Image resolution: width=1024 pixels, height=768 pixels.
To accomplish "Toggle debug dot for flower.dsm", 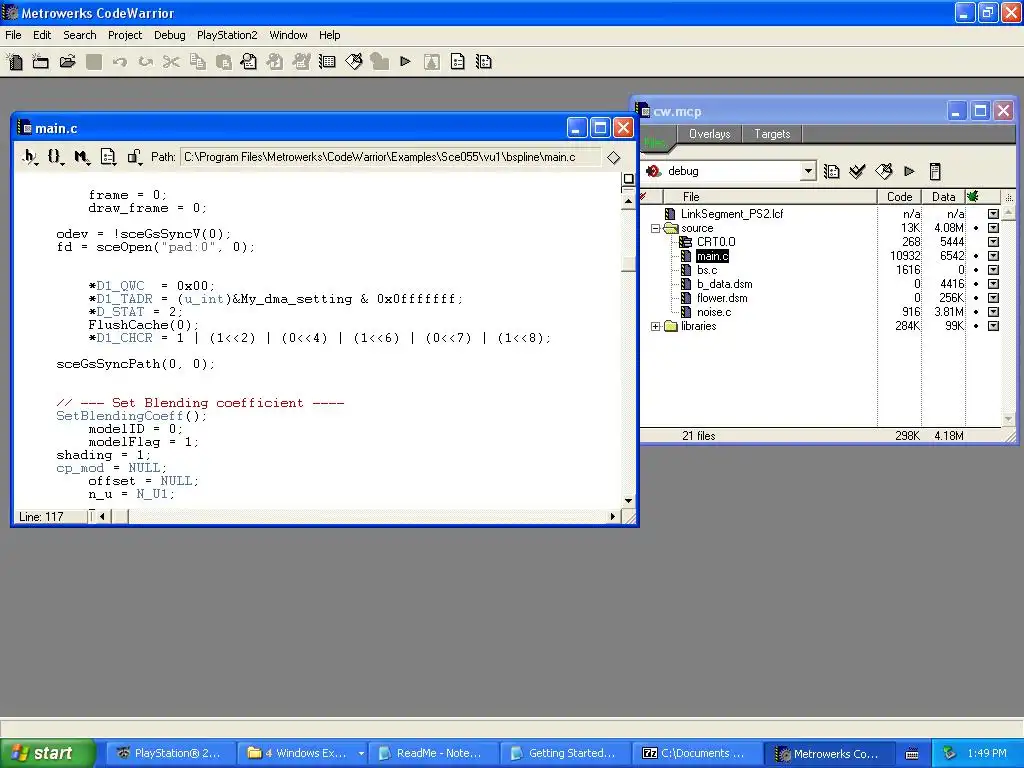I will pos(976,298).
